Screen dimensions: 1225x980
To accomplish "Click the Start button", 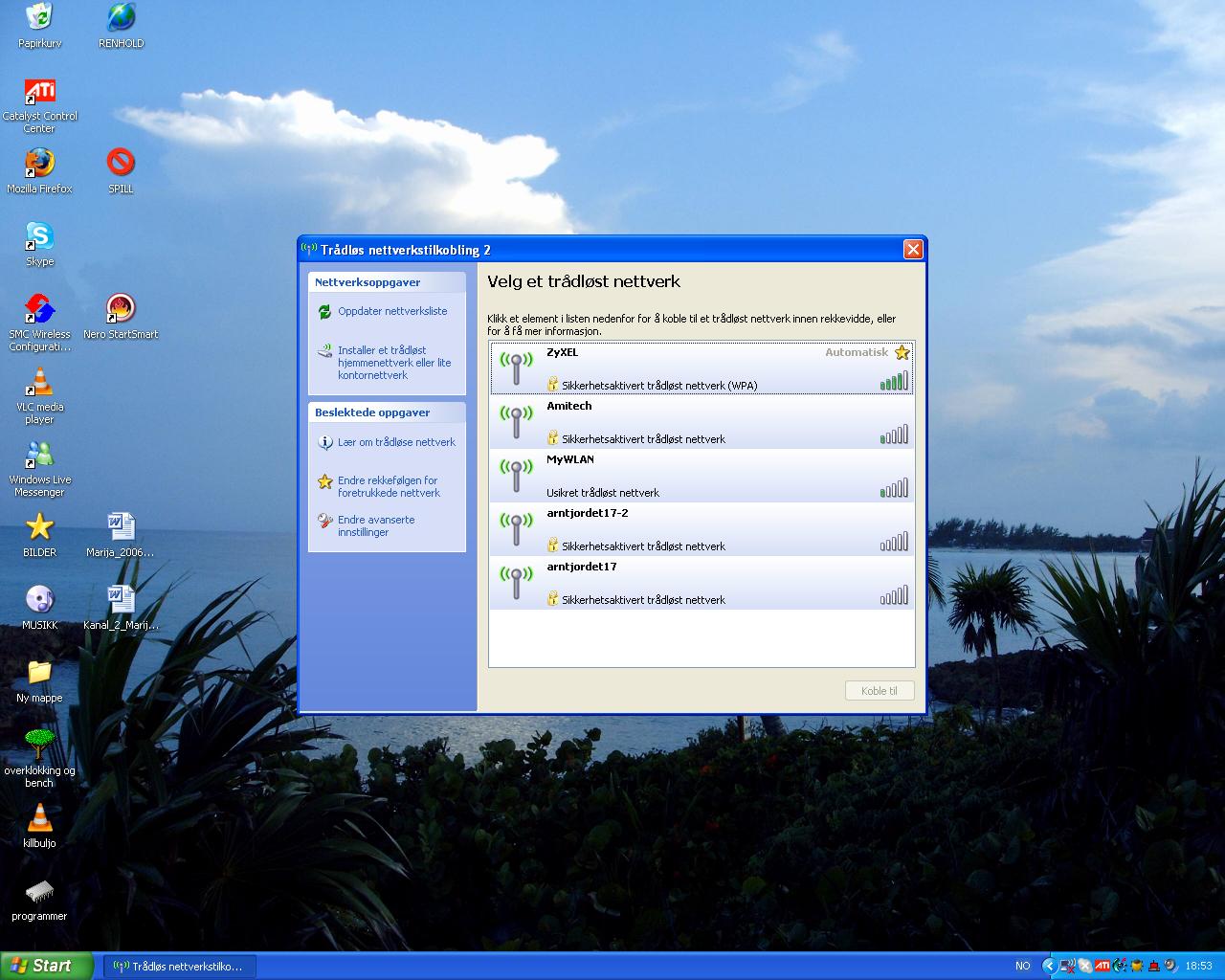I will coord(47,966).
